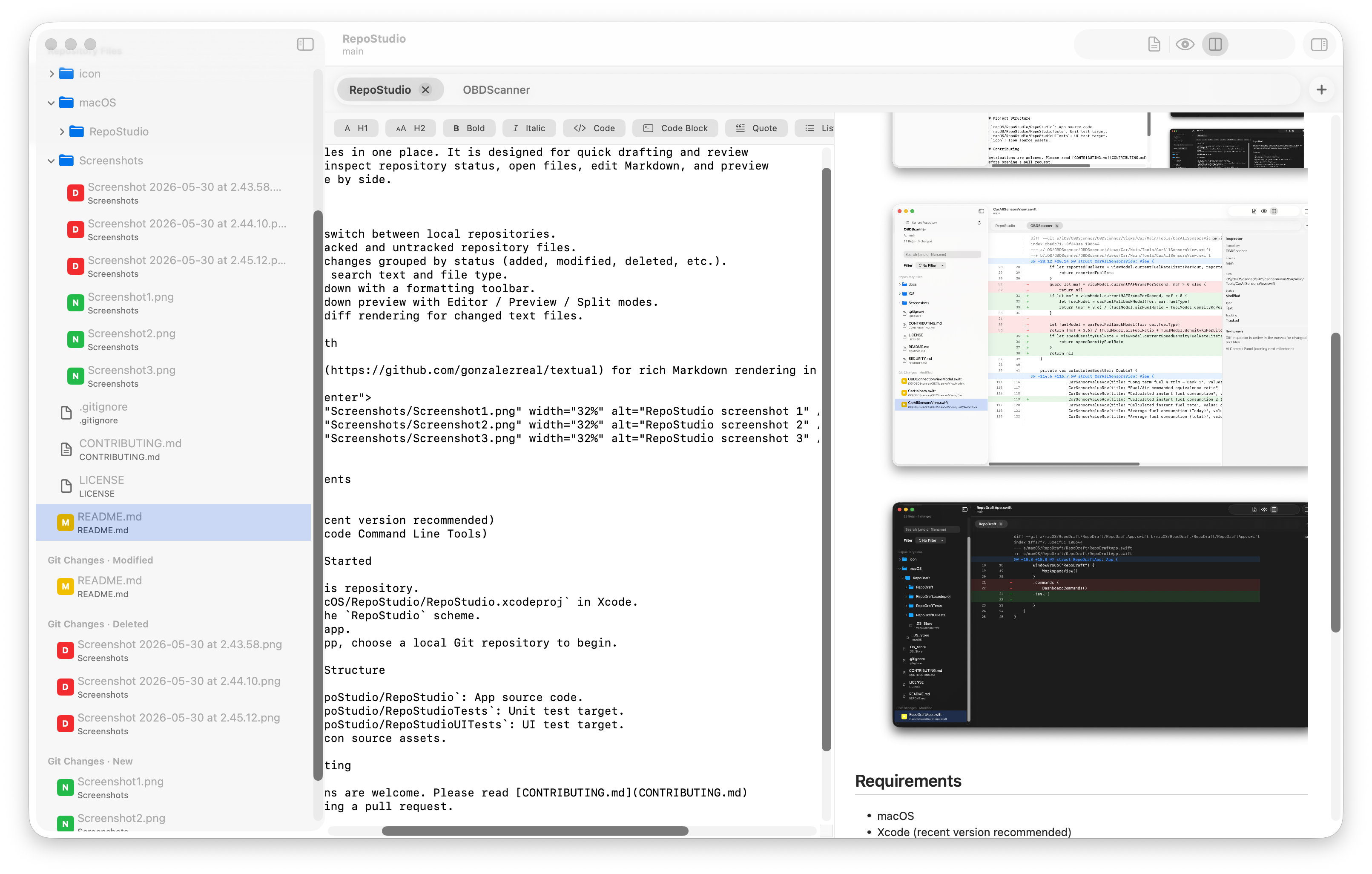Apply H1 heading formatting

[356, 128]
